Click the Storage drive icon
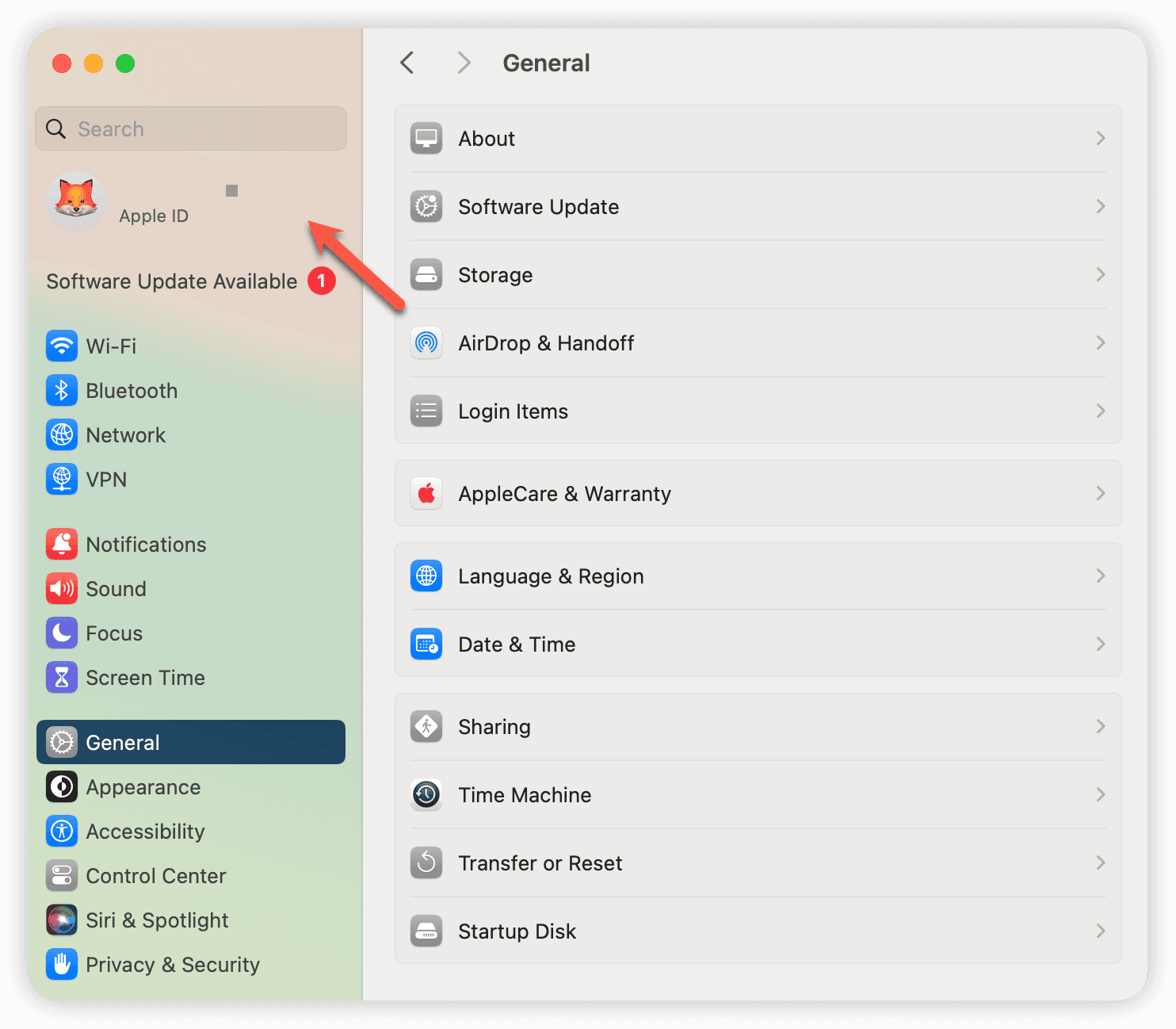The width and height of the screenshot is (1176, 1029). click(x=426, y=274)
